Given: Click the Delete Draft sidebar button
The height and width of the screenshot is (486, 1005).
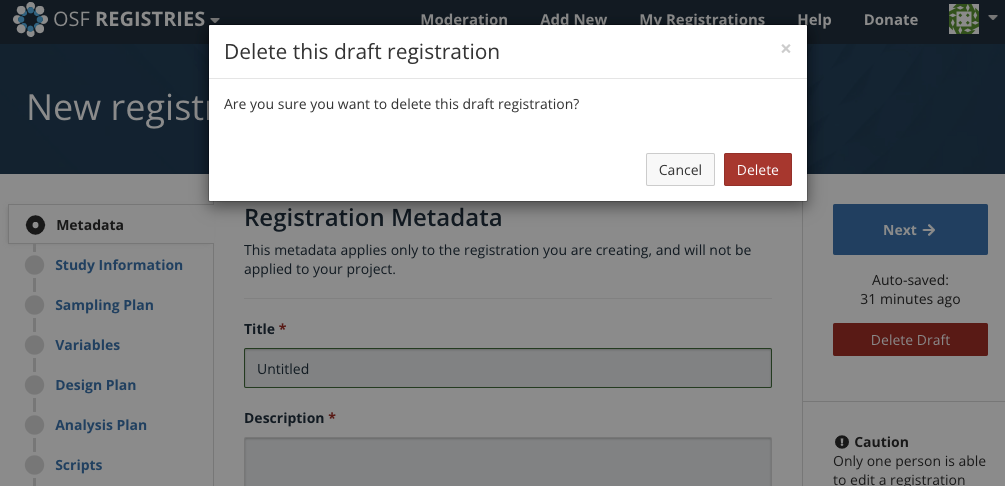Looking at the screenshot, I should [910, 340].
